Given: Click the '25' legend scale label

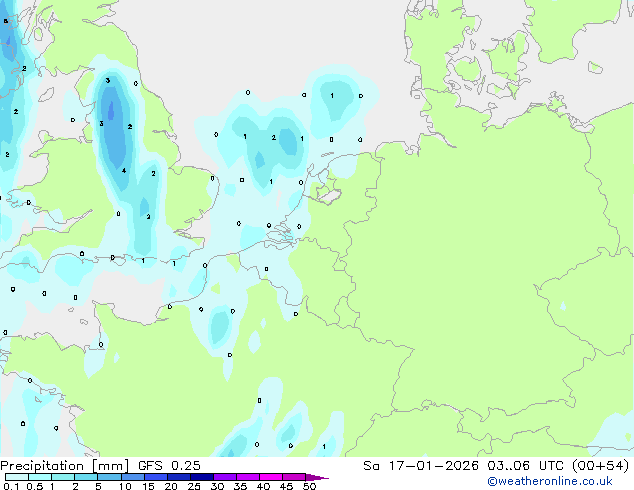Looking at the screenshot, I should [194, 486].
